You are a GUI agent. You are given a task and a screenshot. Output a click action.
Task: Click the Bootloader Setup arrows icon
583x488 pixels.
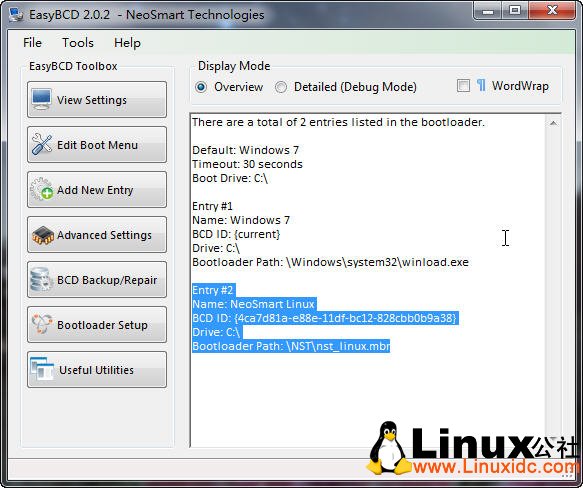click(42, 324)
